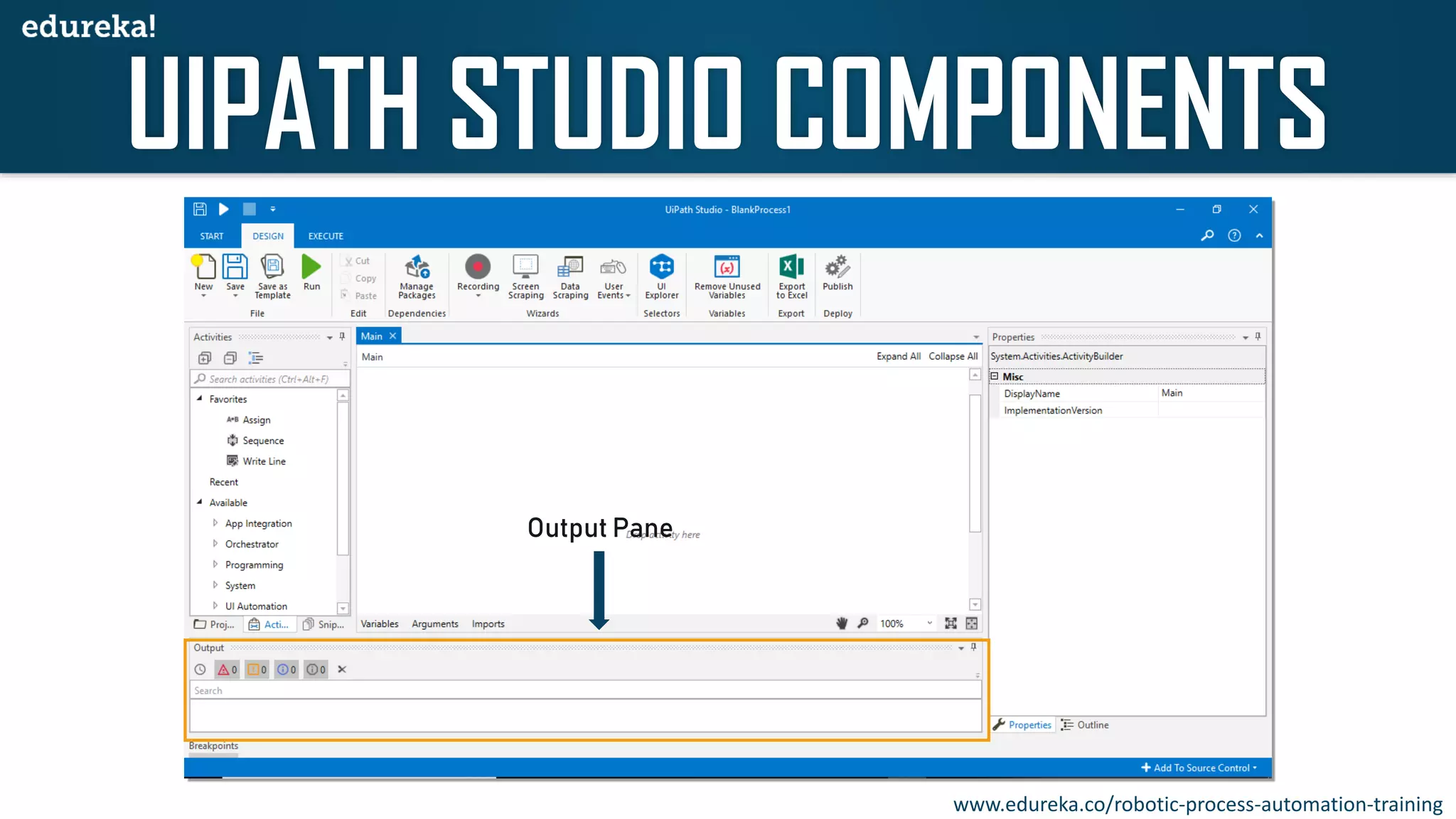Click Manage Packages in the ribbon
Screen dimensions: 1456x819
[x=417, y=267]
